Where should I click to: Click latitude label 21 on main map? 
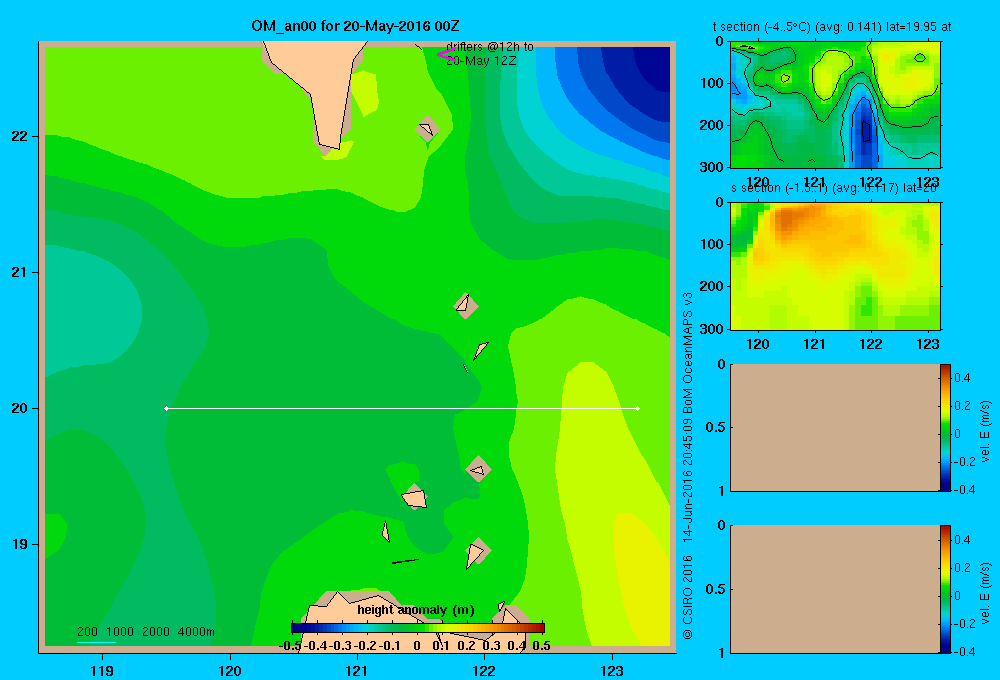pos(20,272)
